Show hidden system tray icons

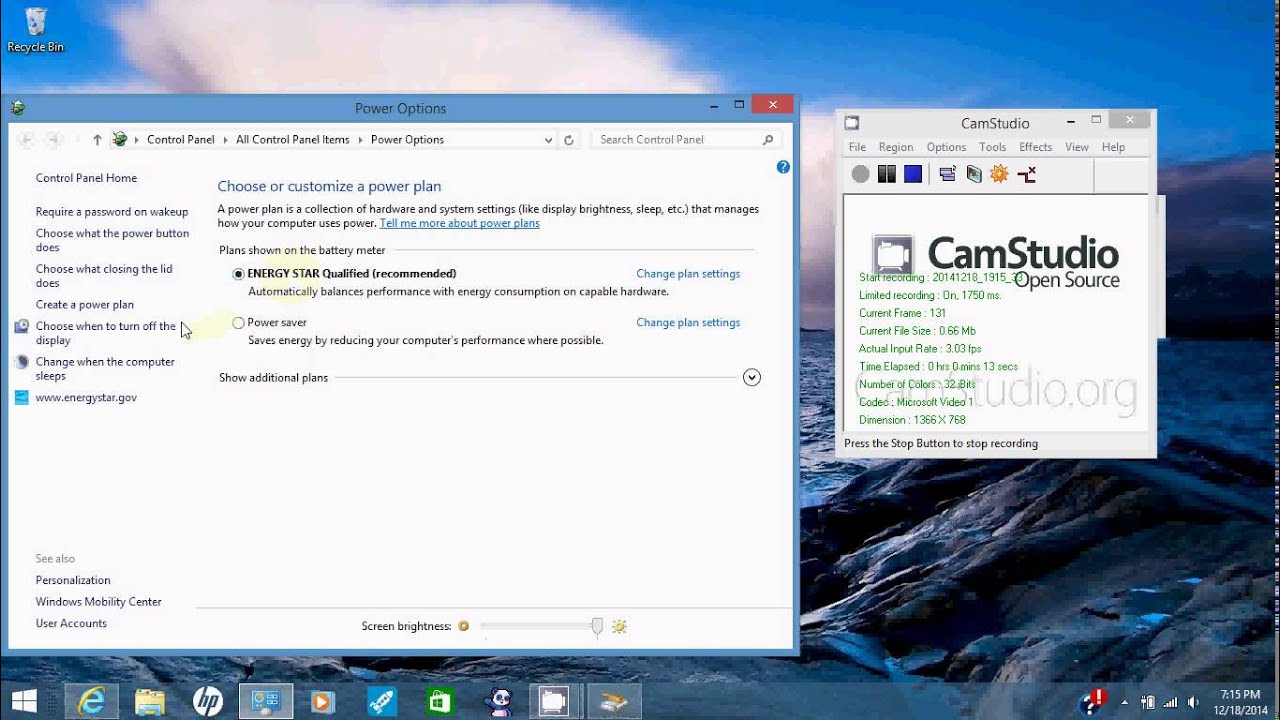(1125, 702)
